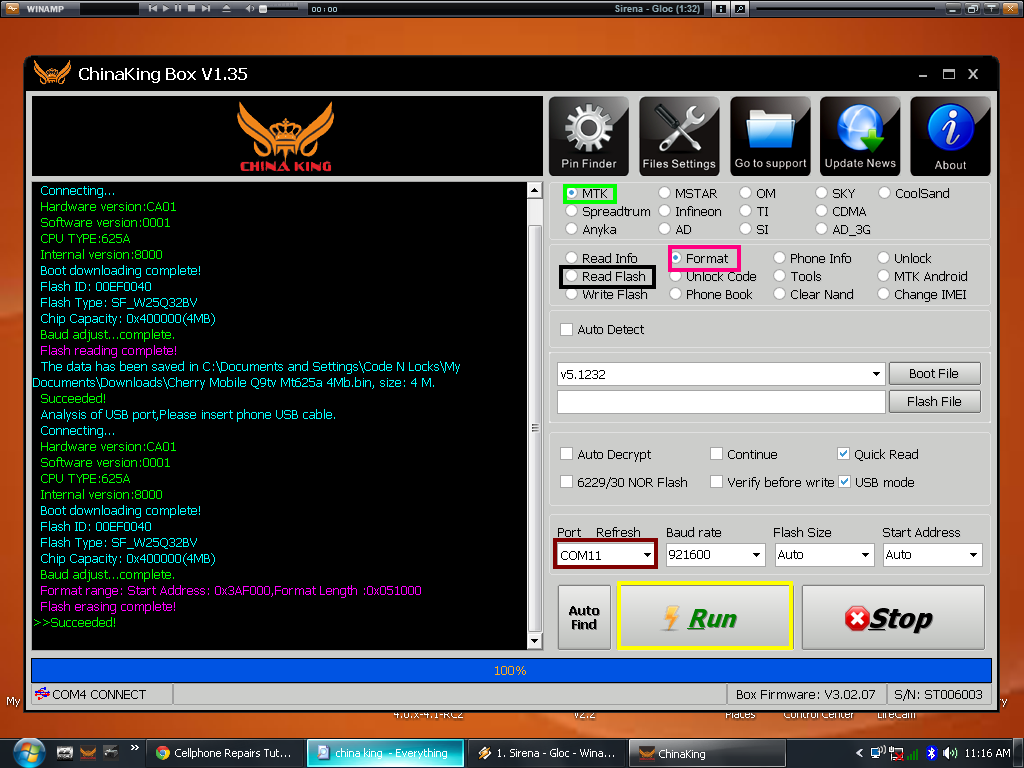
Task: Click the 100% progress bar
Action: point(511,671)
